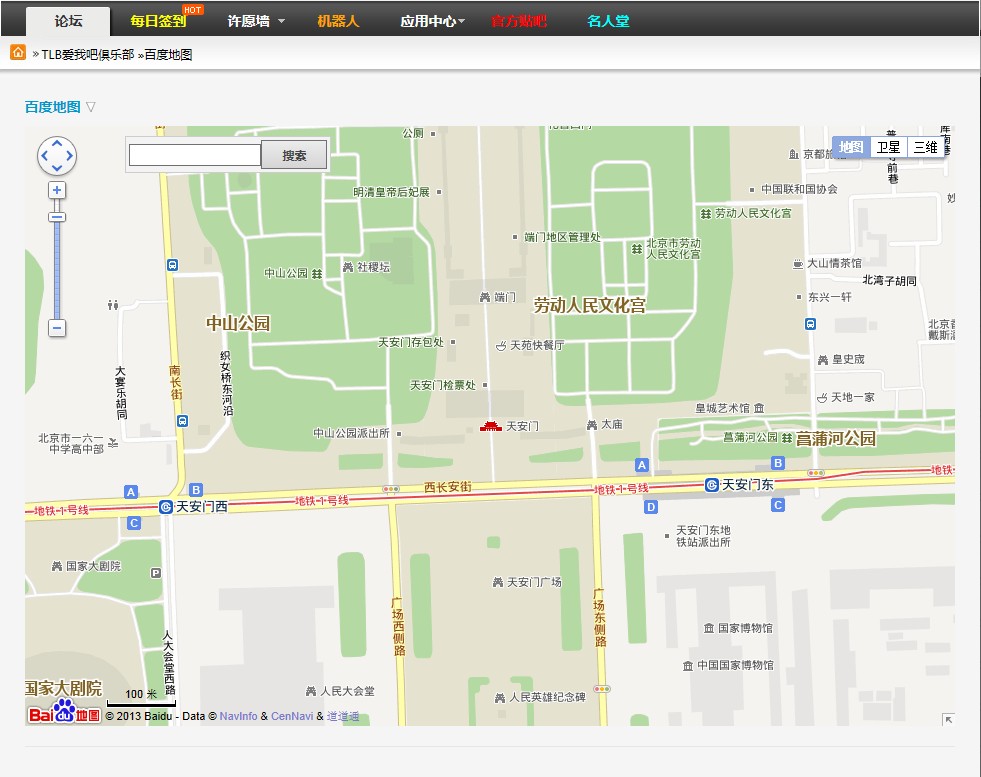
Task: Open the overview map corner arrow
Action: point(948,719)
